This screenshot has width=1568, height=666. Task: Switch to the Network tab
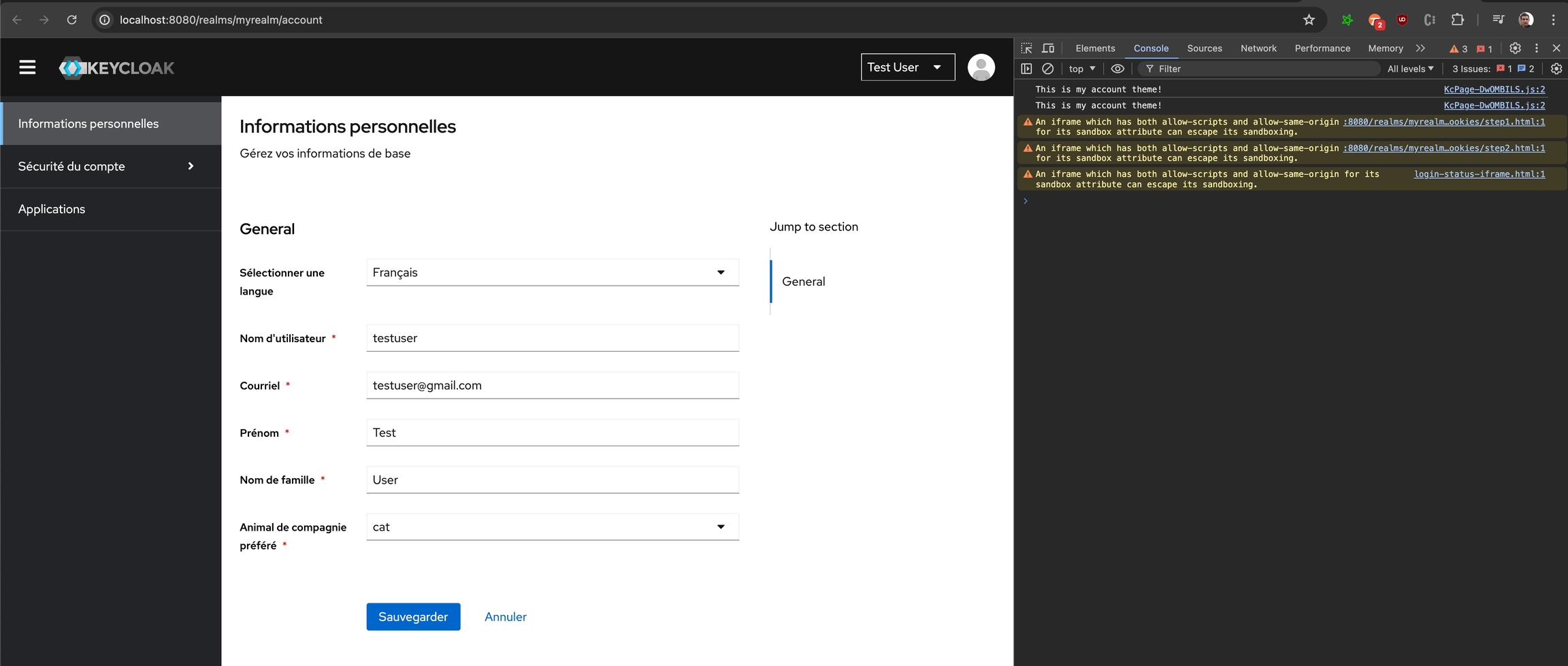pos(1258,48)
